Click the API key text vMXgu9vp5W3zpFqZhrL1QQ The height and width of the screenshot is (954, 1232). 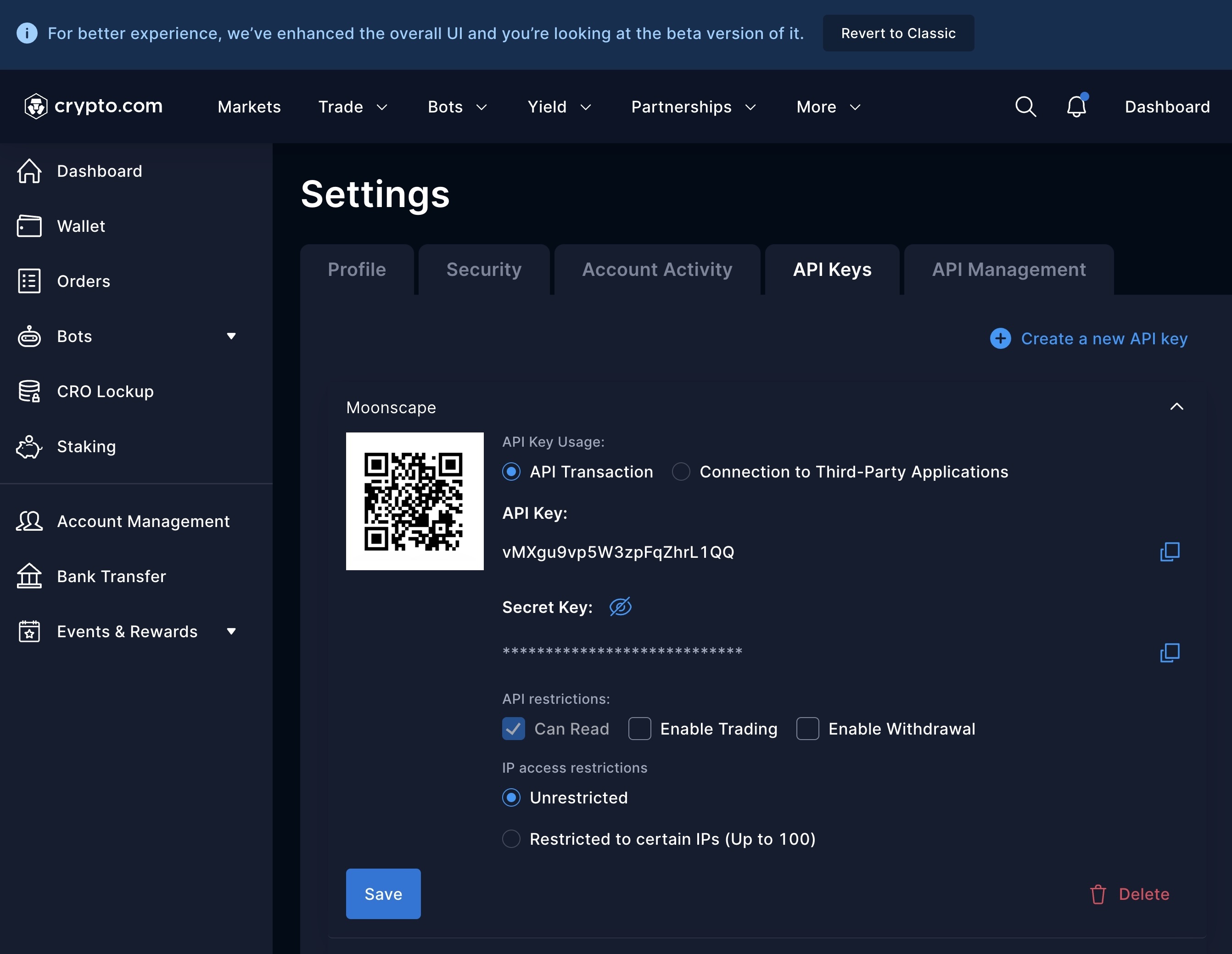(618, 552)
